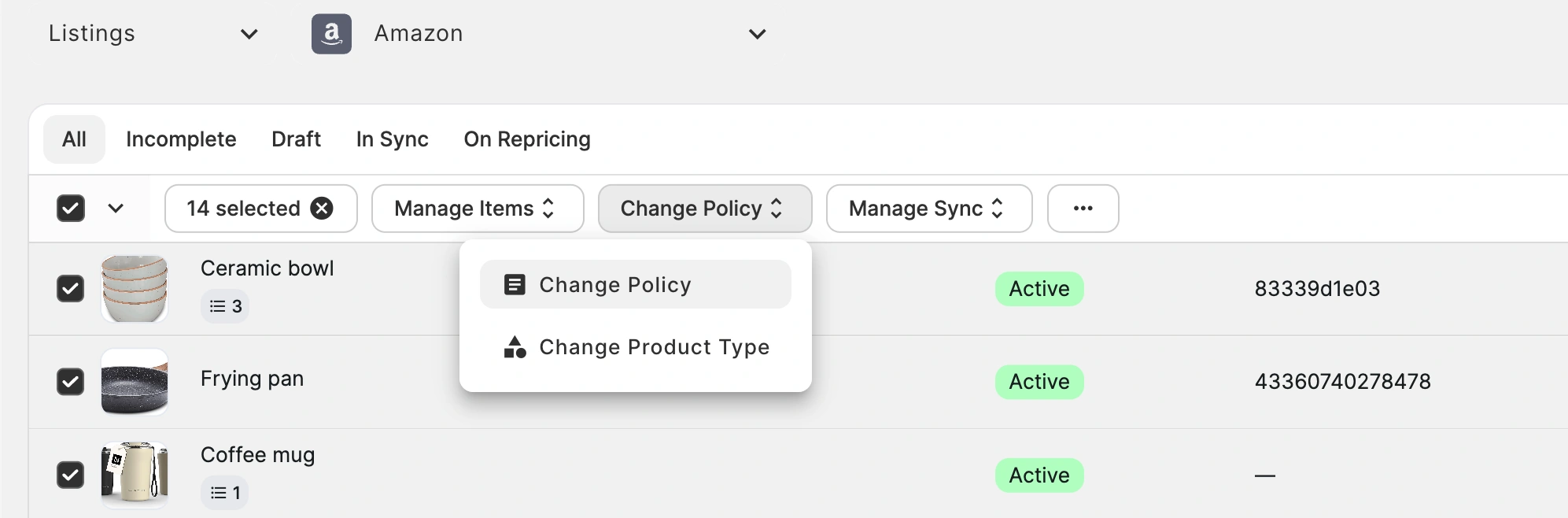Screen dimensions: 1568x518
Task: Open the Frying pan product thumbnail
Action: (x=135, y=382)
